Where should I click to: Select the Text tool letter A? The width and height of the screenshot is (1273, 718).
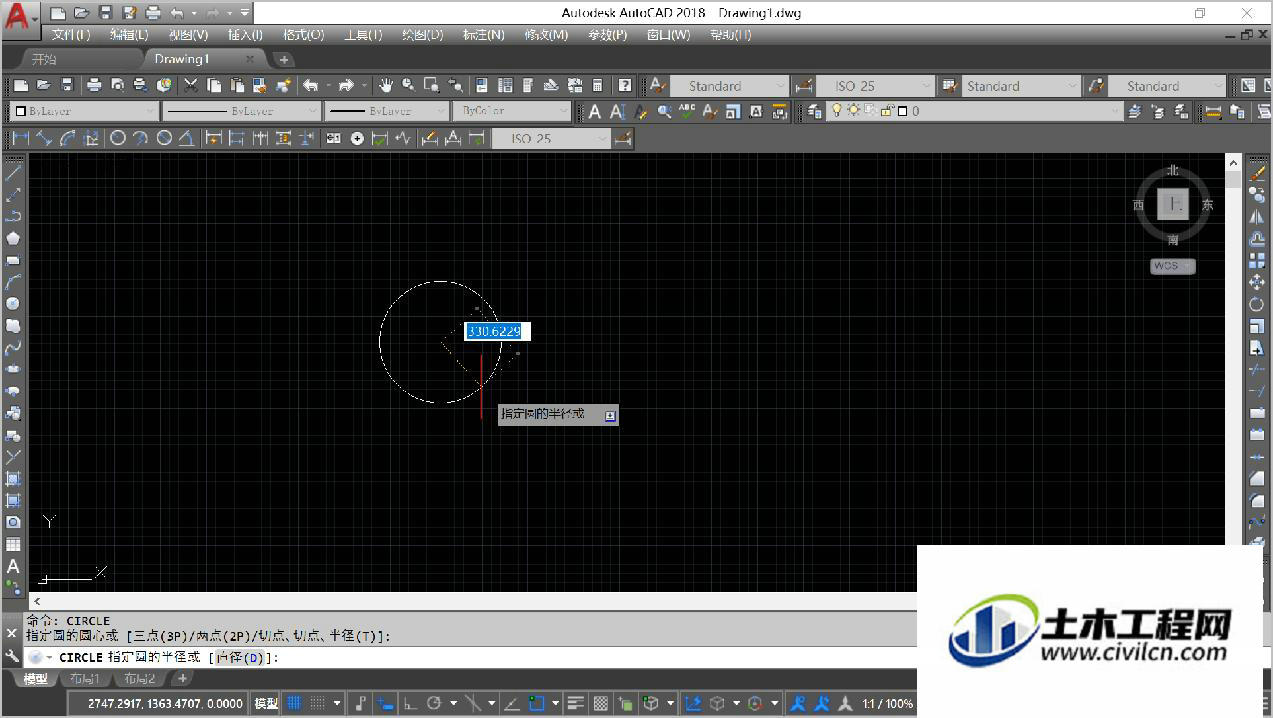coord(13,566)
